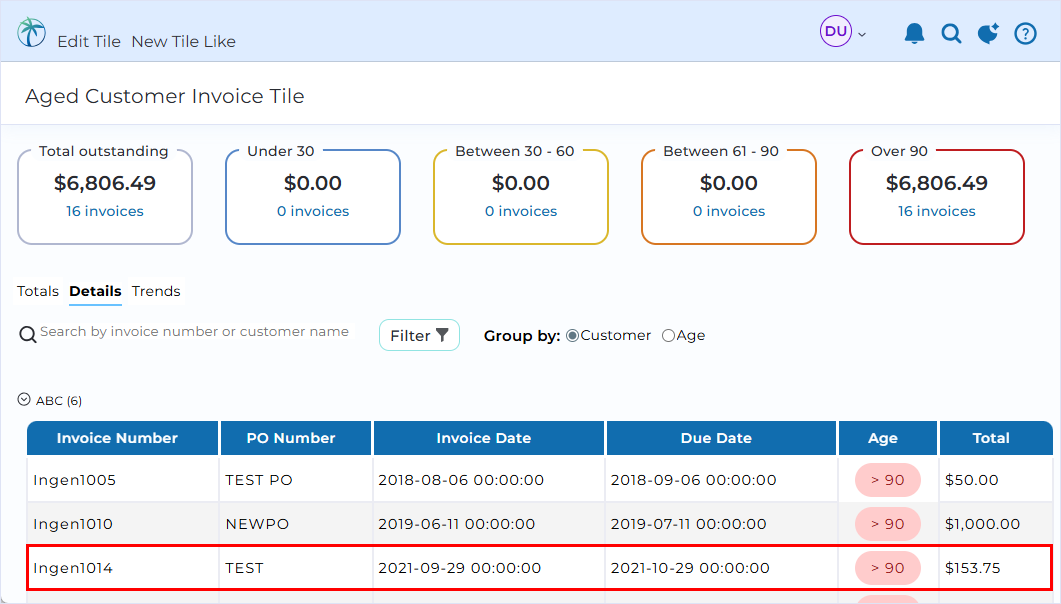Select Group by Age radio
The width and height of the screenshot is (1061, 604).
coord(669,335)
